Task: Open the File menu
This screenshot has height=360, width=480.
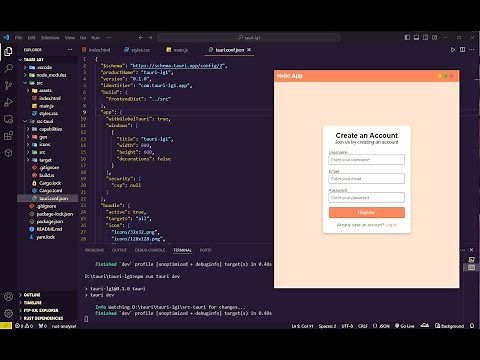Action: (18, 38)
